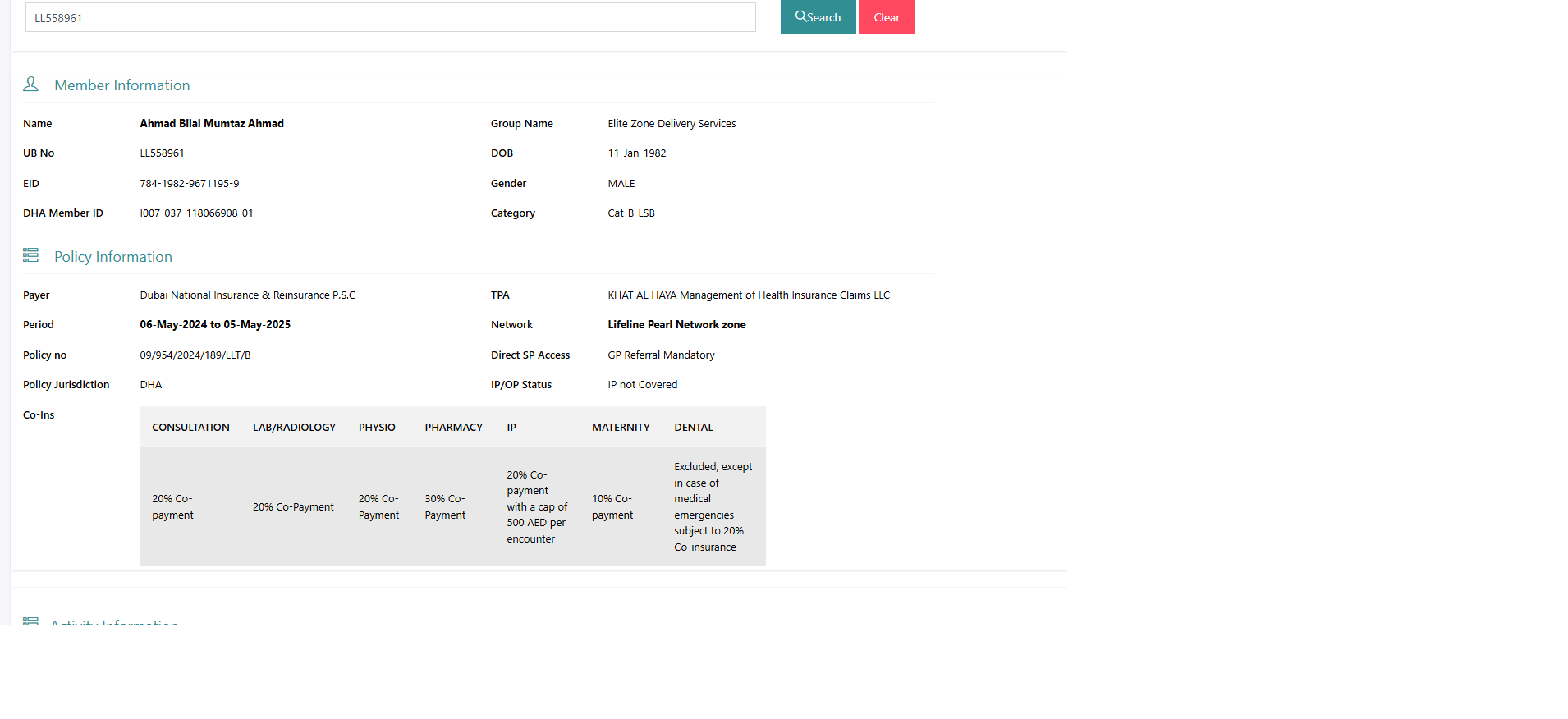Click the Dubai National Insurance payer name
The height and width of the screenshot is (719, 1568).
coord(247,295)
